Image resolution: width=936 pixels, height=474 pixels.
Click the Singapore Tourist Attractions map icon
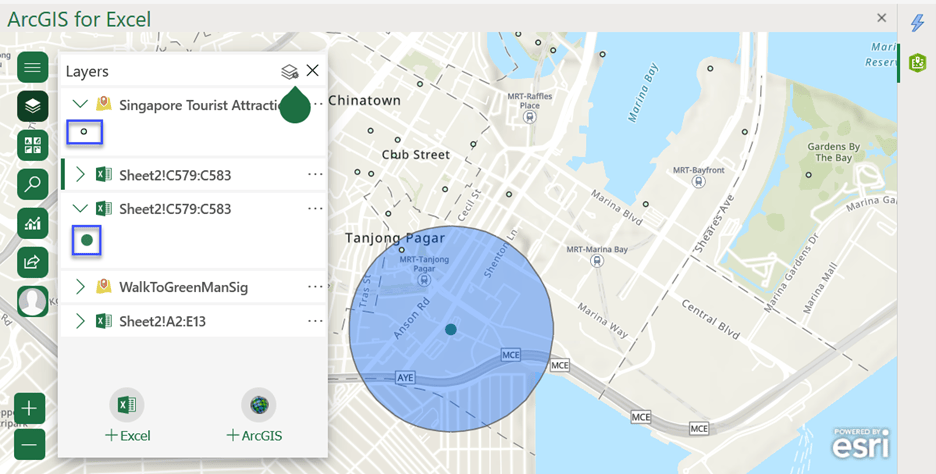point(104,104)
